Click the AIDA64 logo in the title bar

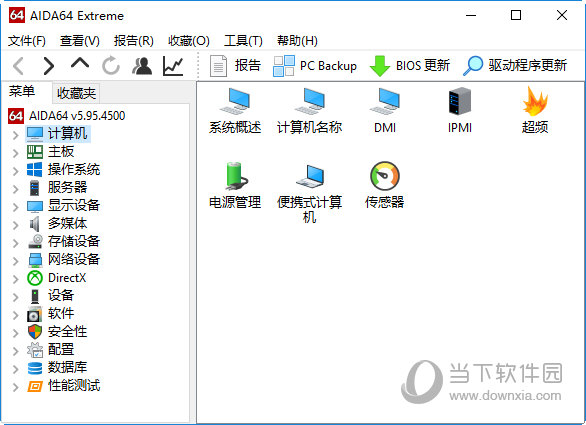17,15
